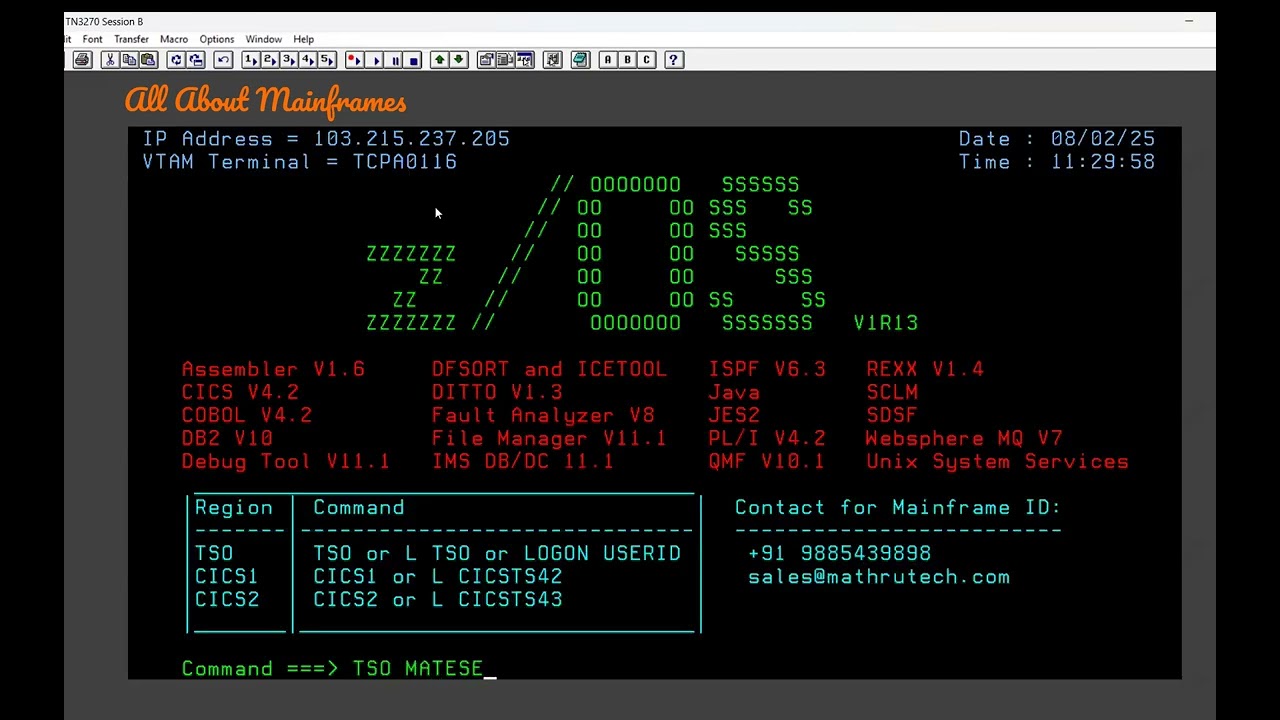Screen dimensions: 1280x720
Task: Minimize the TN3270 Session B window
Action: click(1189, 21)
